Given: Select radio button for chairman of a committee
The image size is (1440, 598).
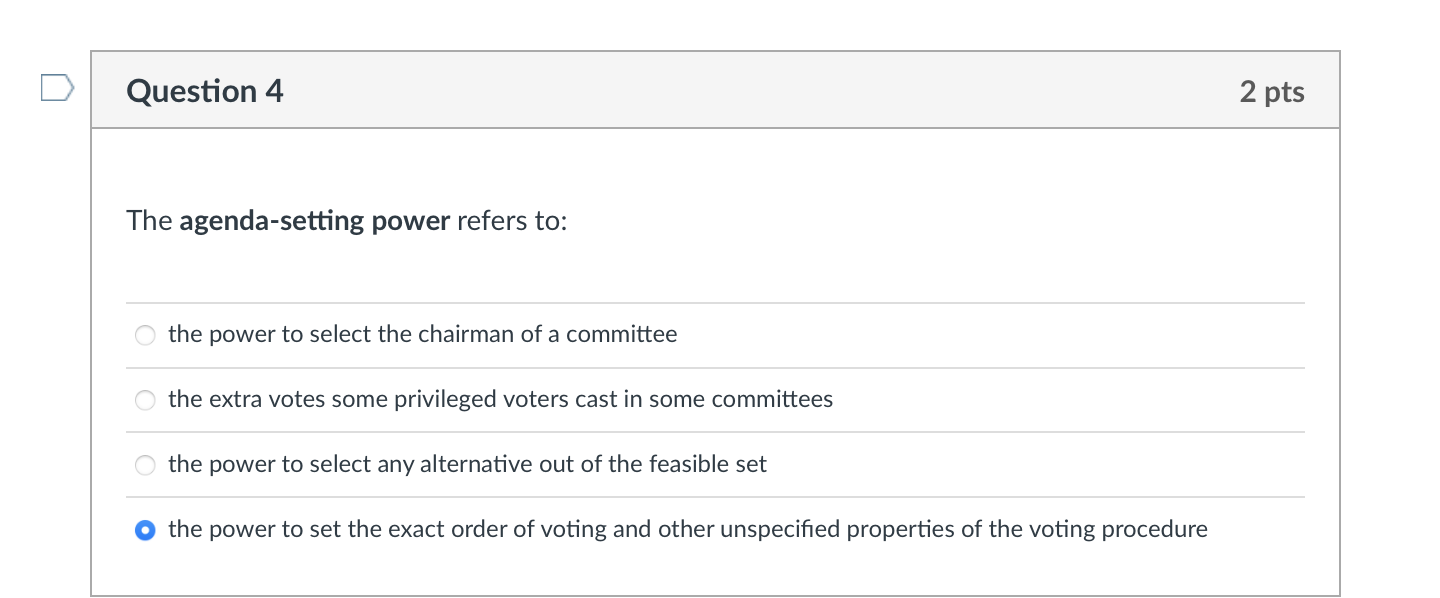Looking at the screenshot, I should pyautogui.click(x=145, y=336).
